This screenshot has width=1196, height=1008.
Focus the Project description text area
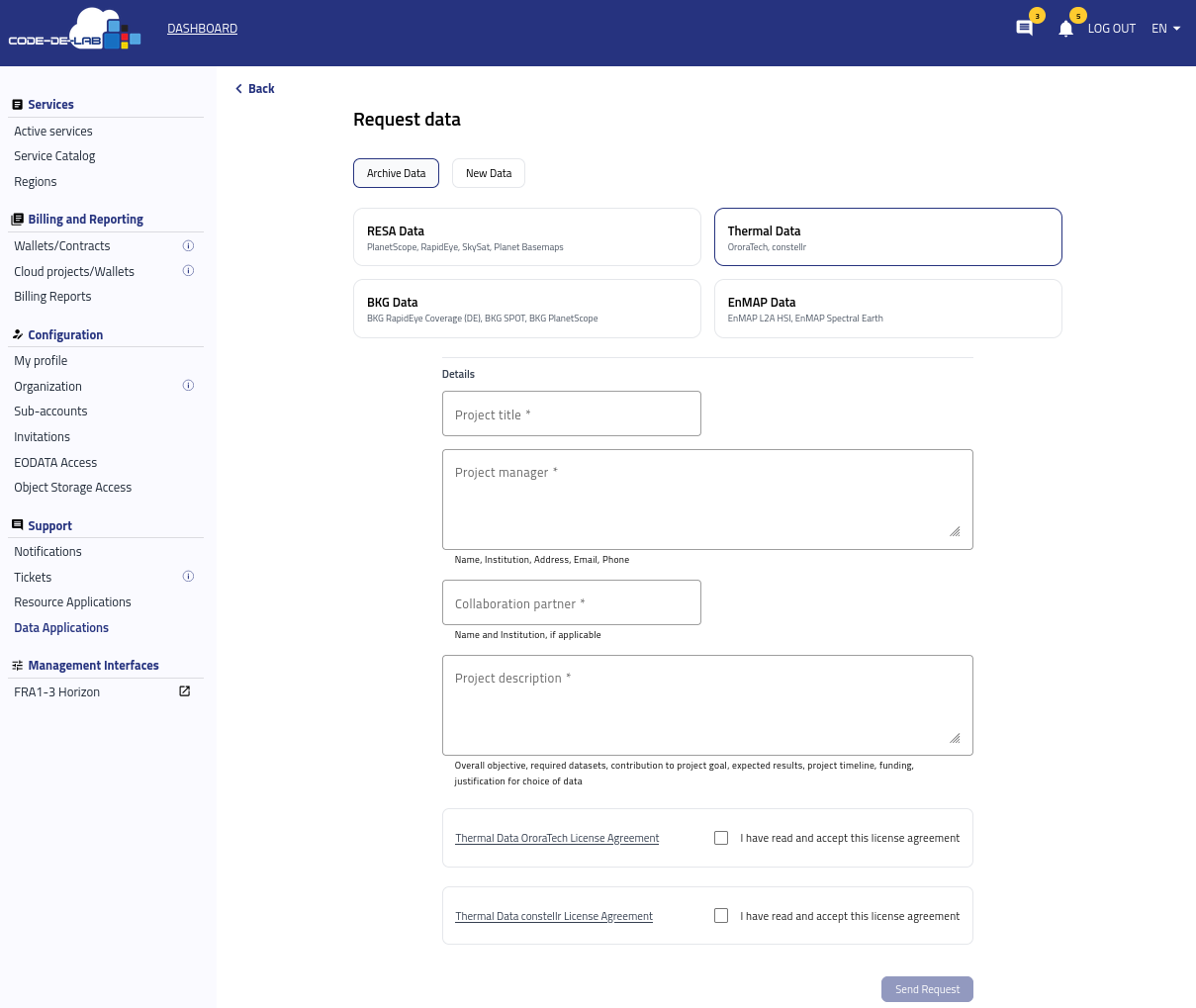(x=707, y=705)
